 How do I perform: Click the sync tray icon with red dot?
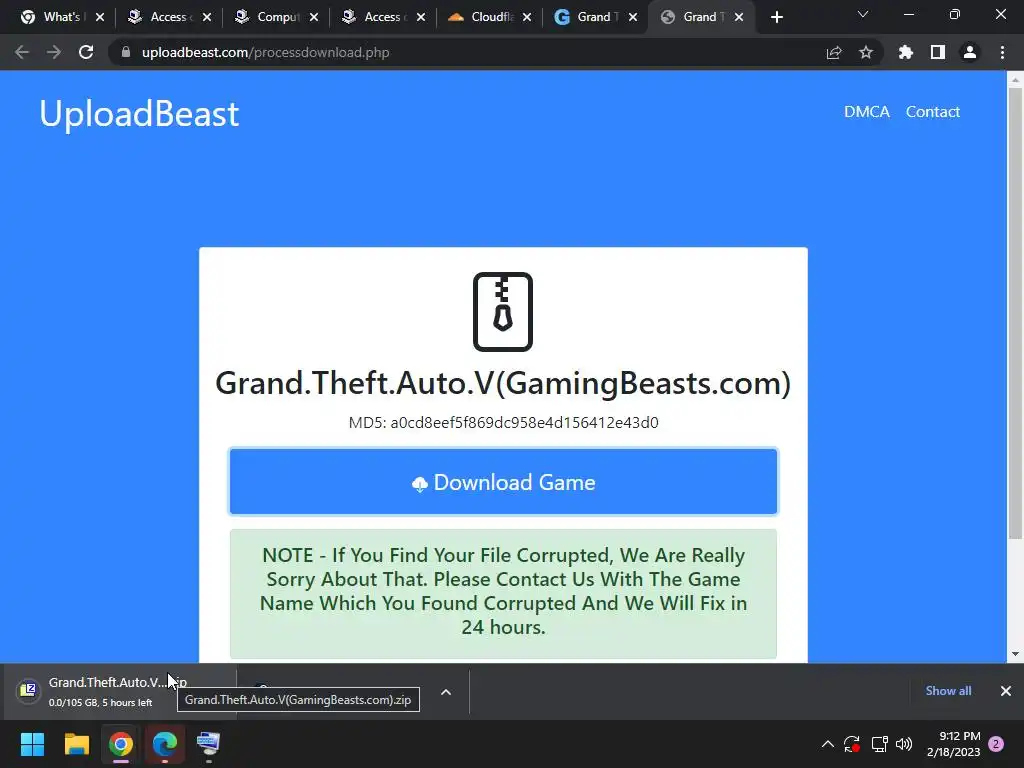[x=852, y=744]
